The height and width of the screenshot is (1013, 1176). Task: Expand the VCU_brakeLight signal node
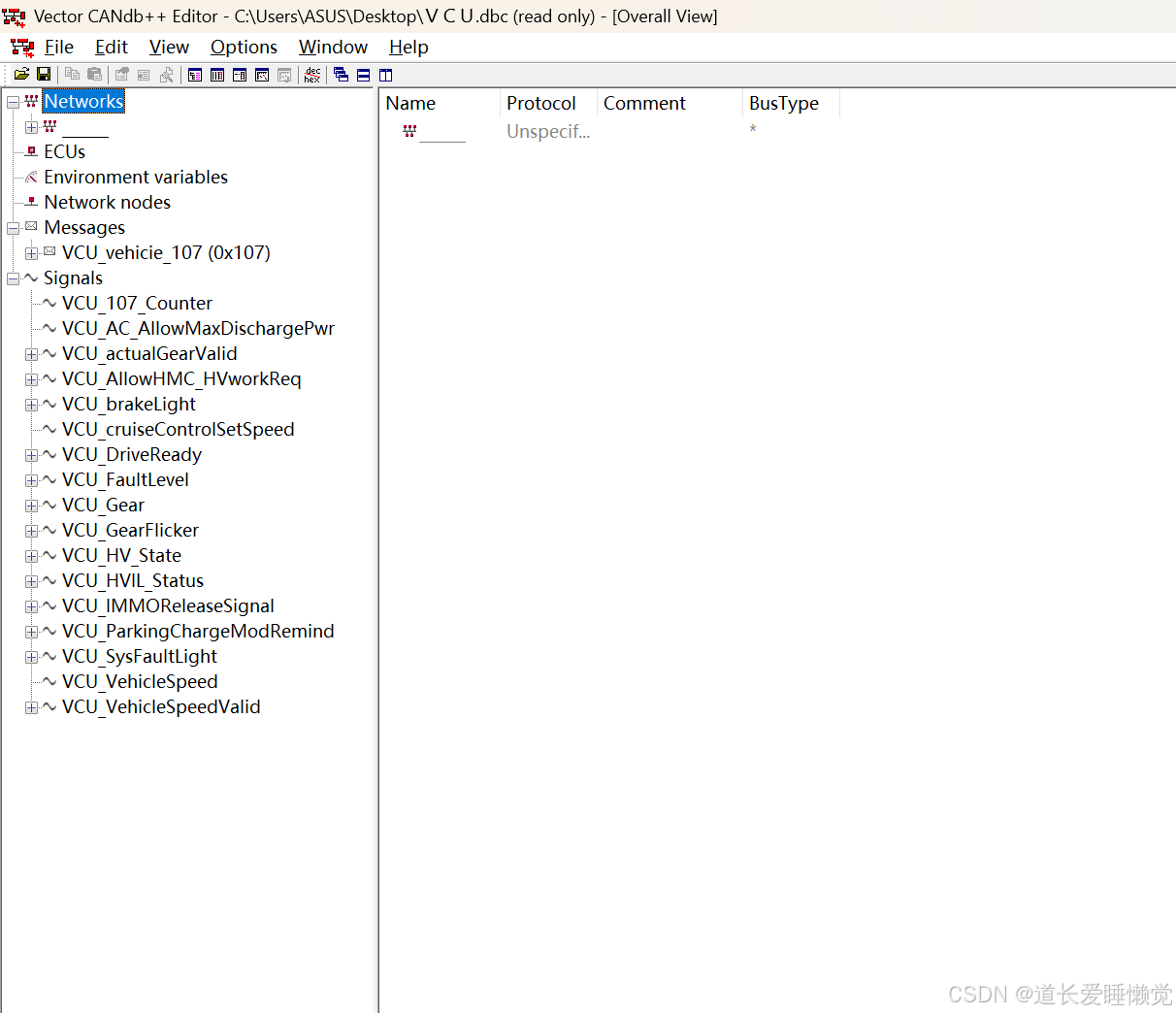[32, 405]
